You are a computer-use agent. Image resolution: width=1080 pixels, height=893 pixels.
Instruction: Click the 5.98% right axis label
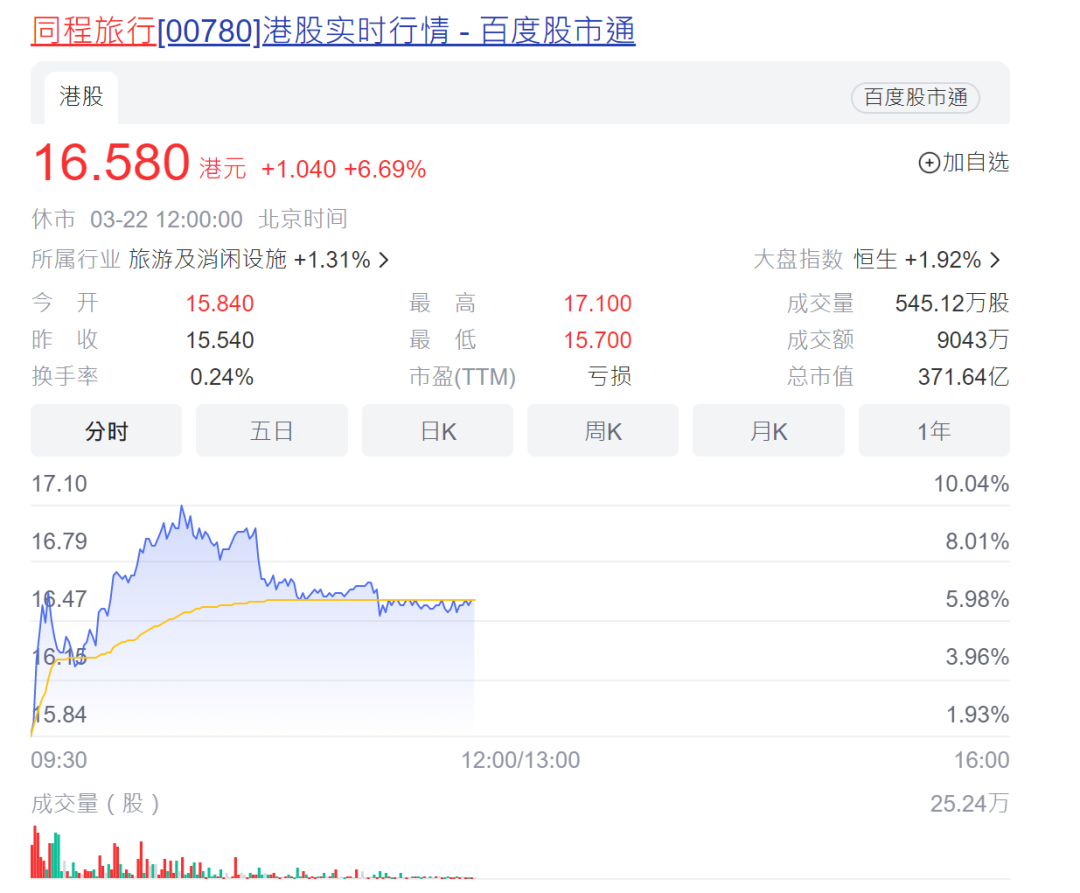(x=977, y=599)
